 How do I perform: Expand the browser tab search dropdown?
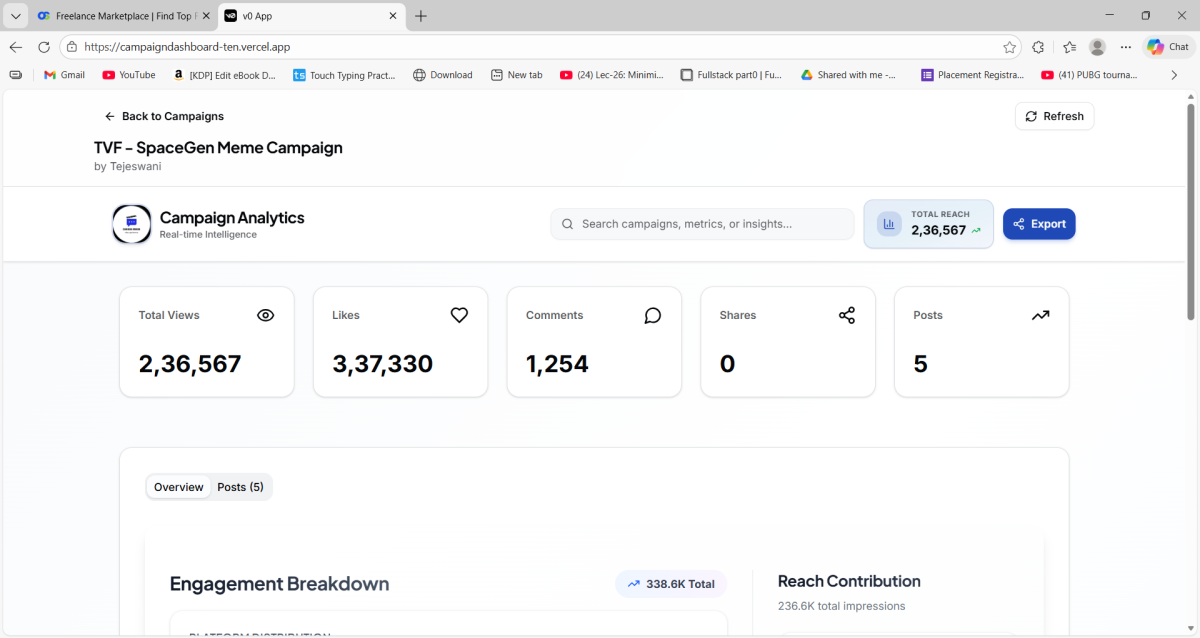pyautogui.click(x=15, y=16)
